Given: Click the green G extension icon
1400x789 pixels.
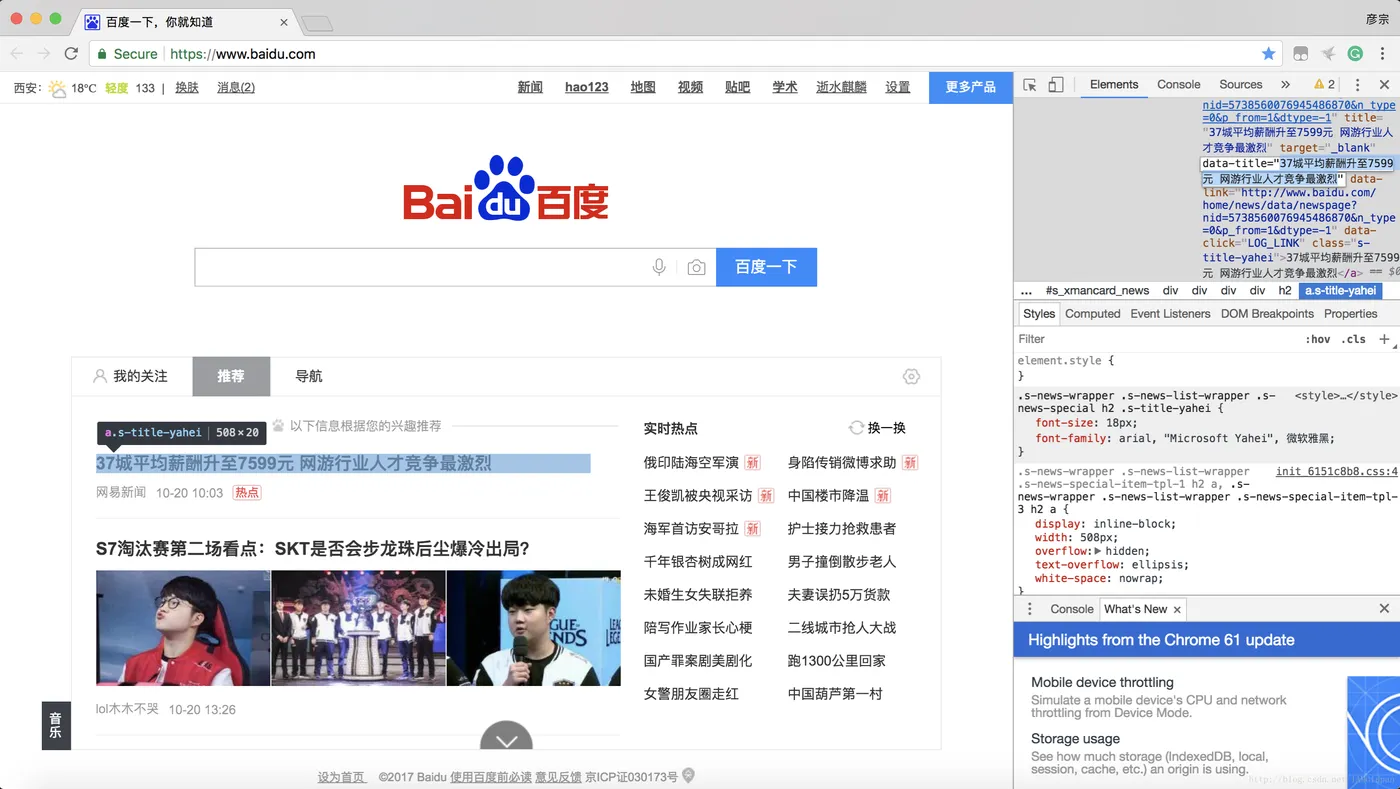Looking at the screenshot, I should (1355, 54).
